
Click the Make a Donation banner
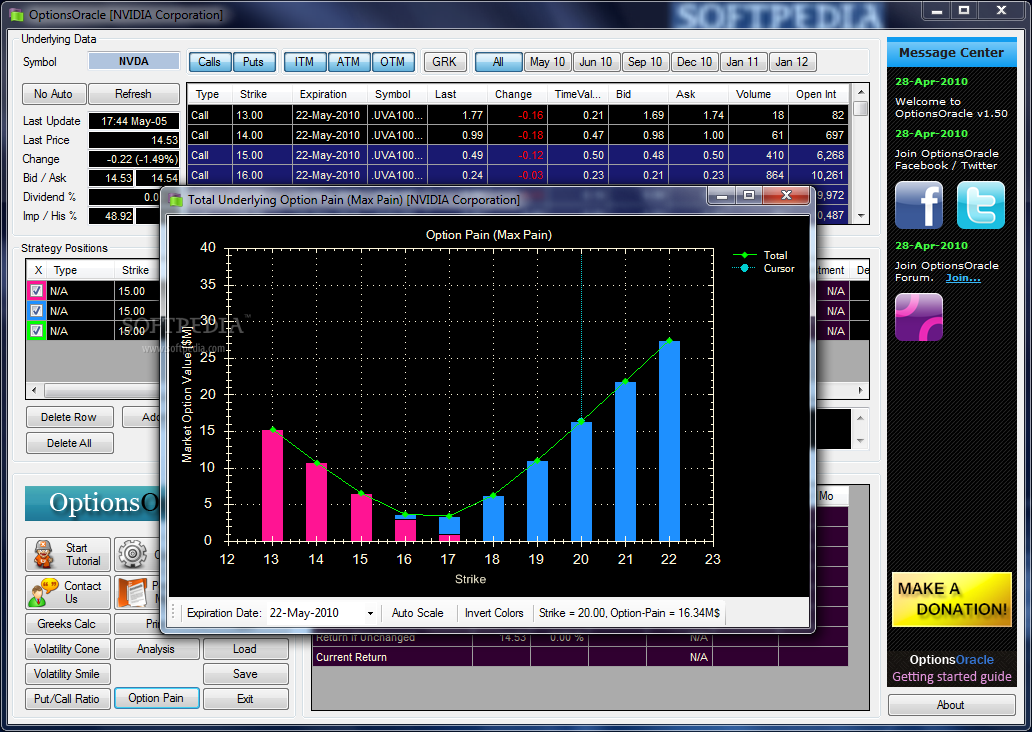tap(952, 600)
